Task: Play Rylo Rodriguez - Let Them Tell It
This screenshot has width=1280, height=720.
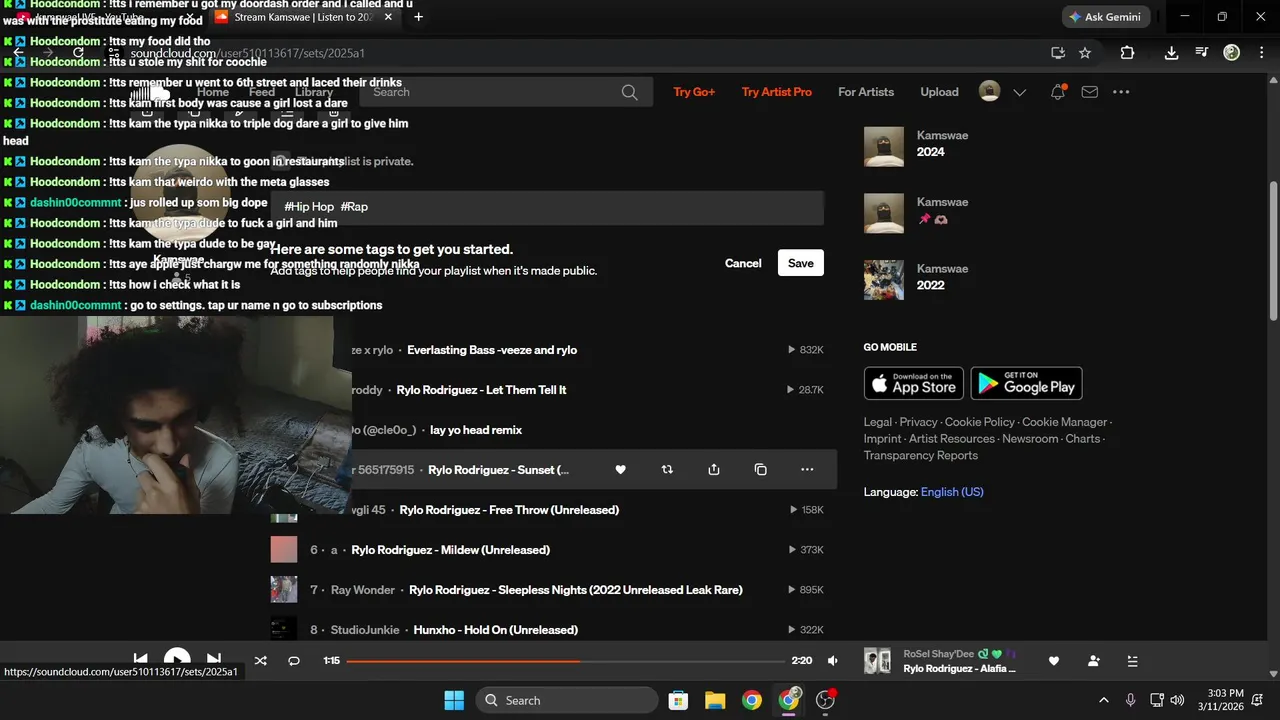Action: click(x=482, y=390)
